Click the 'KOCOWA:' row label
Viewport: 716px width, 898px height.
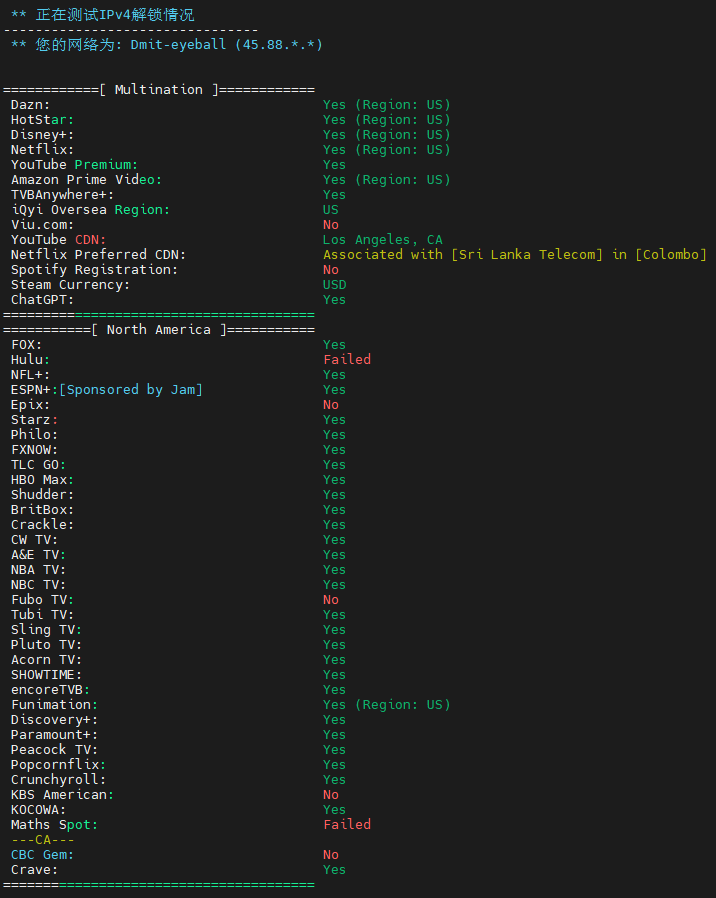click(x=38, y=810)
